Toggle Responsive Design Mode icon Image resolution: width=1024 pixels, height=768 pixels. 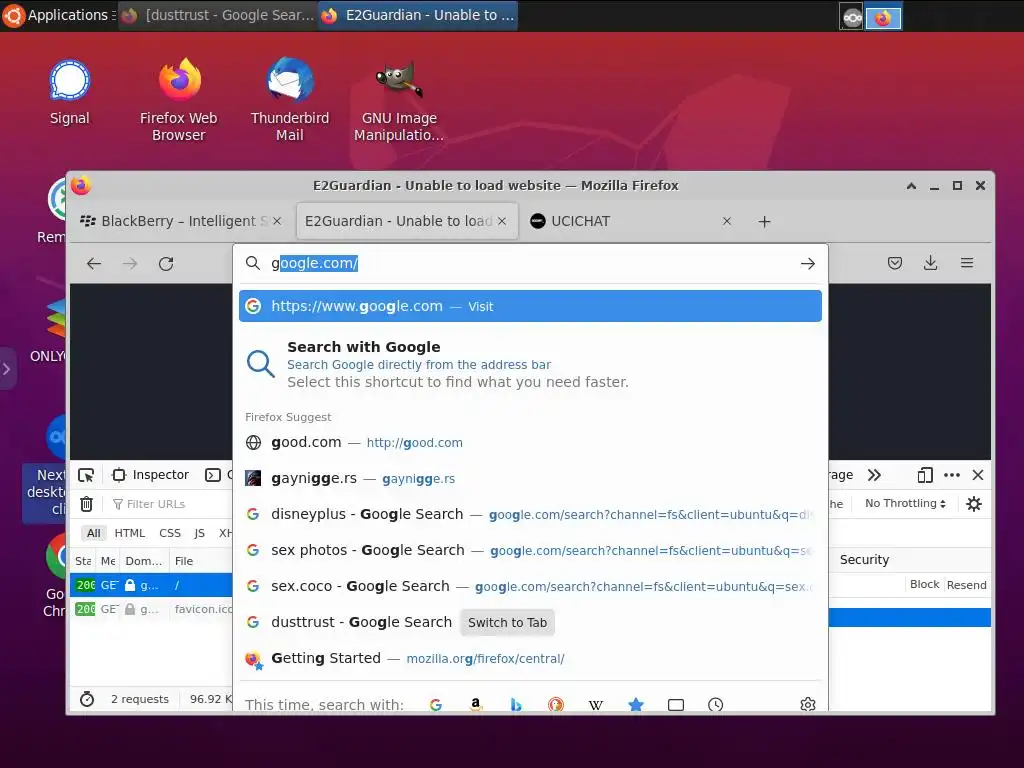pyautogui.click(x=925, y=475)
